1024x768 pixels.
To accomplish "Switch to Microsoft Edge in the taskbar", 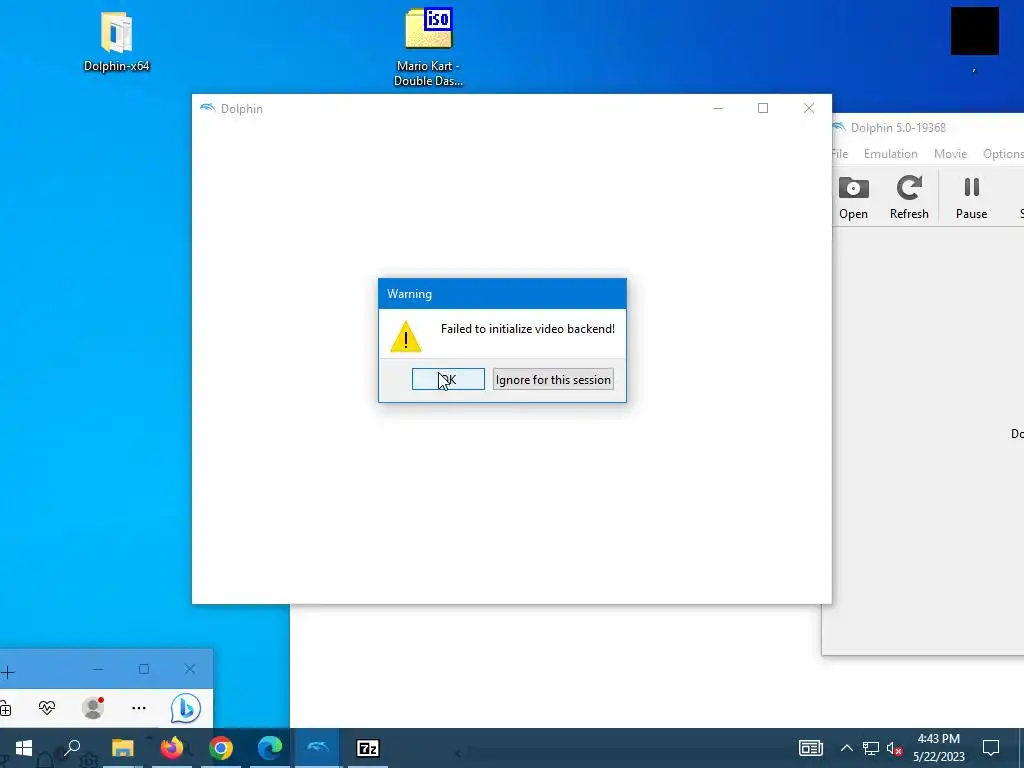I will point(270,748).
